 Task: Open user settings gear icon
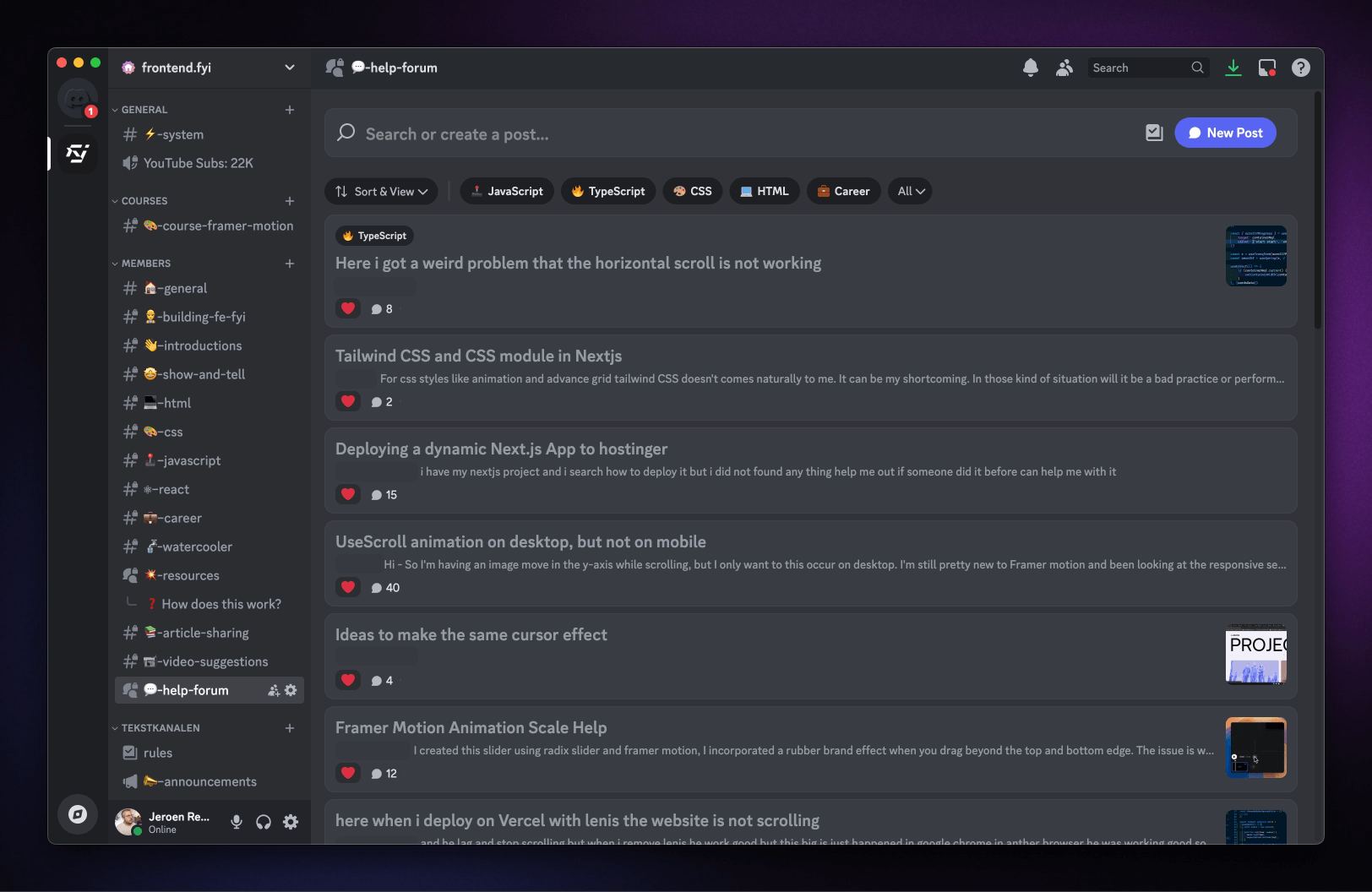click(x=291, y=822)
